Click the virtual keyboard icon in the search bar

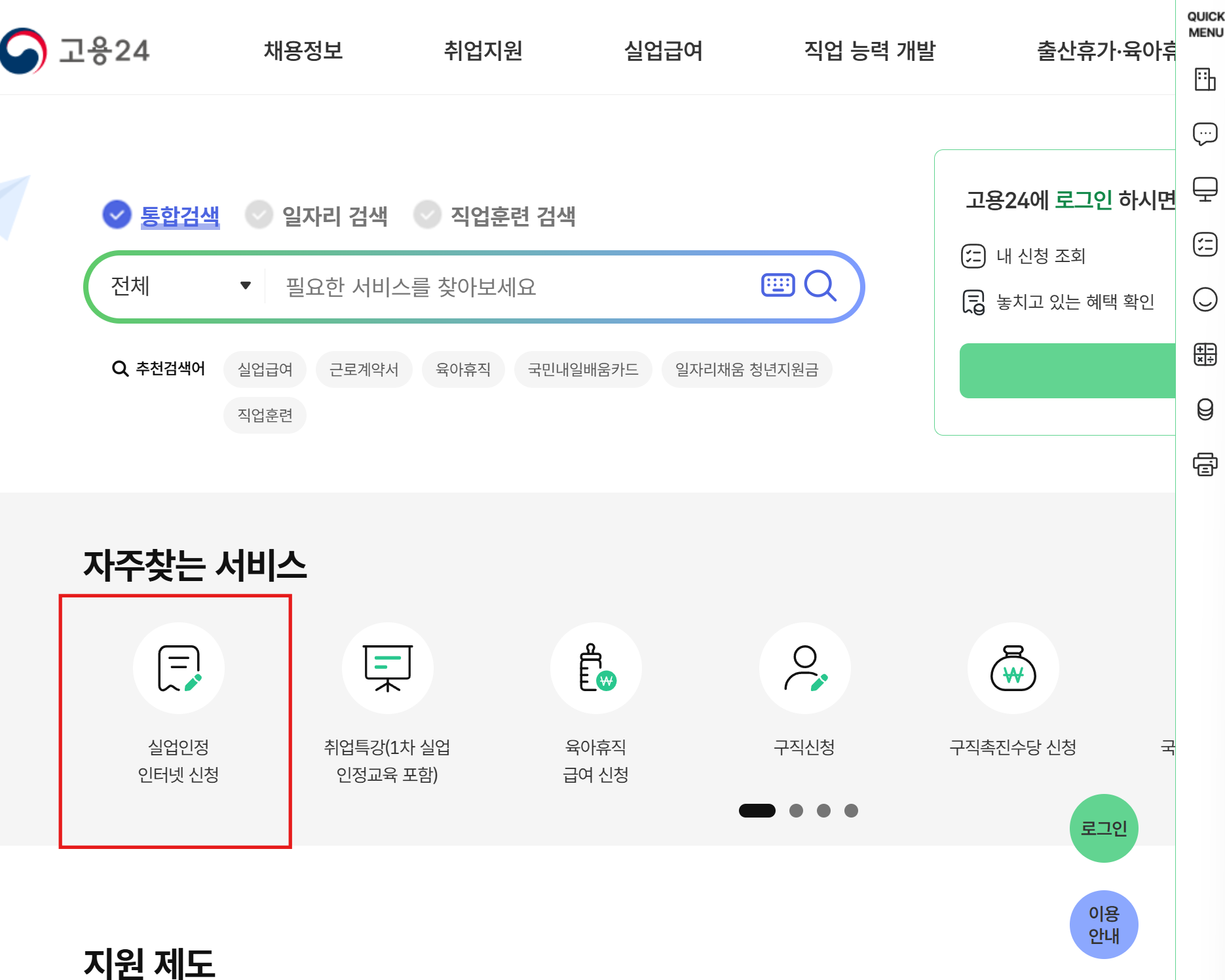[777, 285]
